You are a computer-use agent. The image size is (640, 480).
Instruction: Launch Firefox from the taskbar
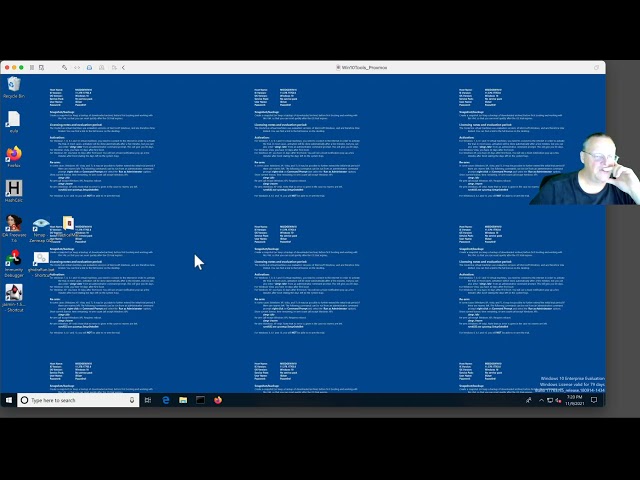pyautogui.click(x=218, y=400)
